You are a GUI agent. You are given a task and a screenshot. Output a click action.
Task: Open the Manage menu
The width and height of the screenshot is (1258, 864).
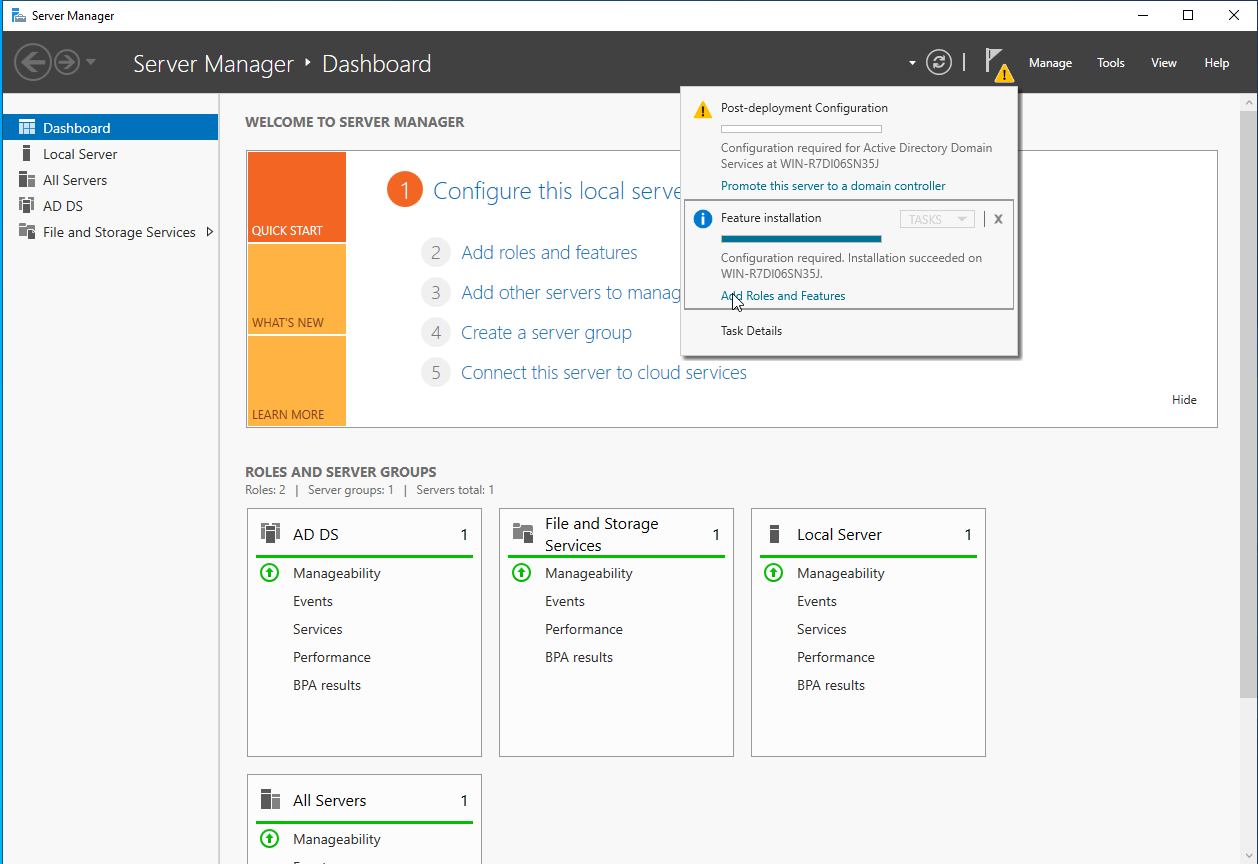point(1050,63)
